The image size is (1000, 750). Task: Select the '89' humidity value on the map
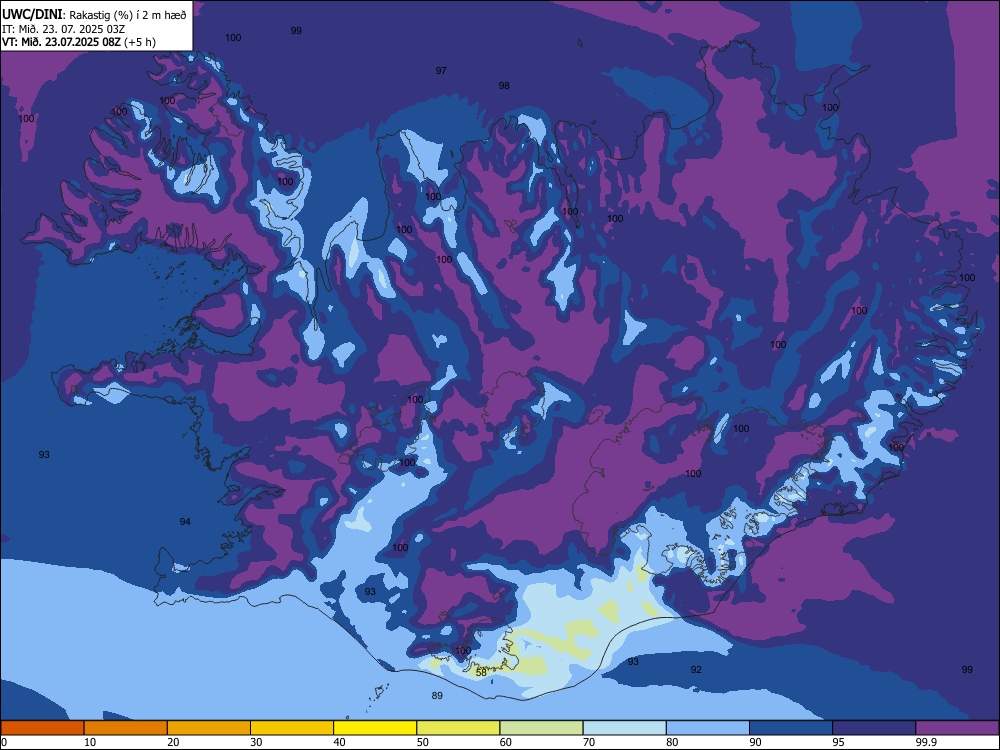coord(437,695)
